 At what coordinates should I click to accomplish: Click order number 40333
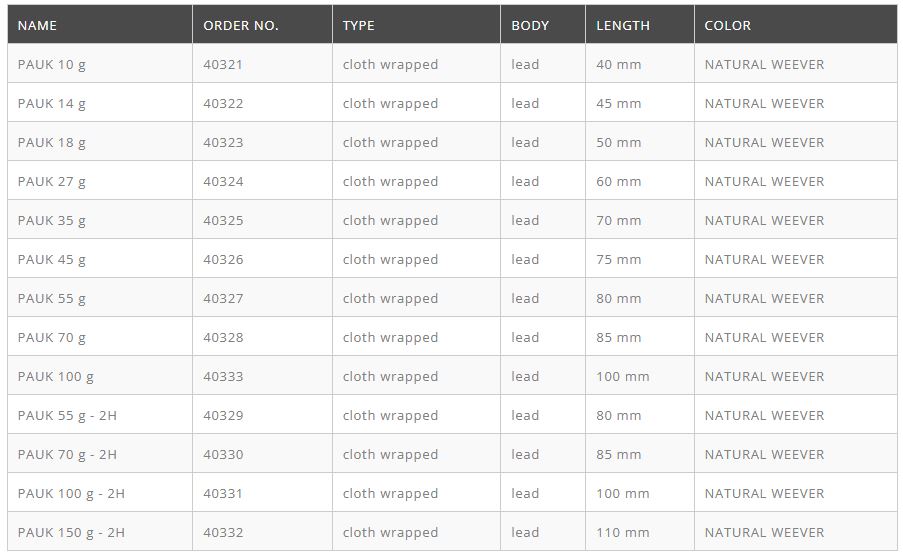[223, 376]
